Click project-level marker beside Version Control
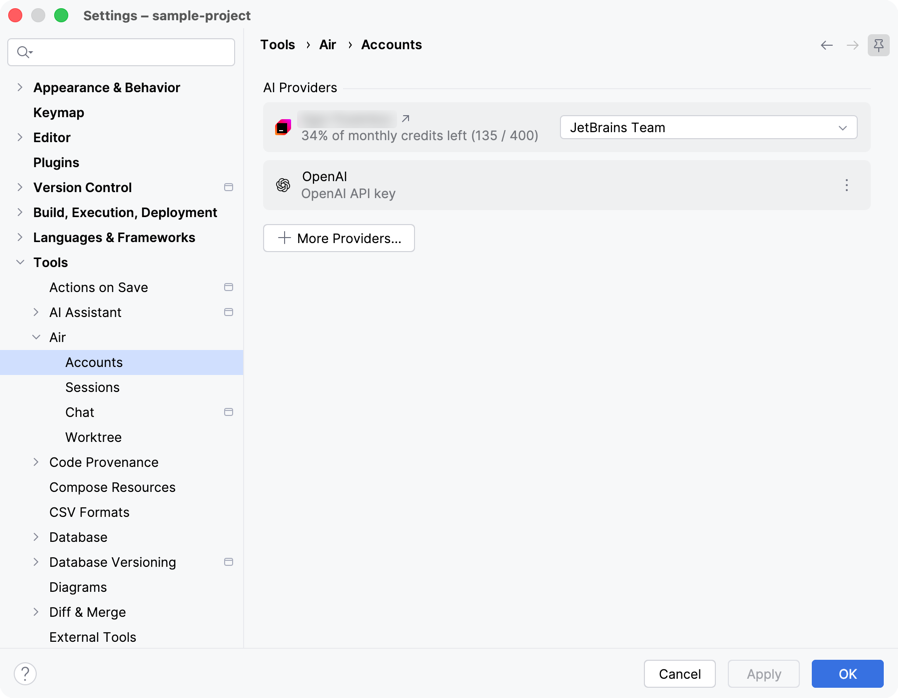The image size is (898, 698). (229, 187)
